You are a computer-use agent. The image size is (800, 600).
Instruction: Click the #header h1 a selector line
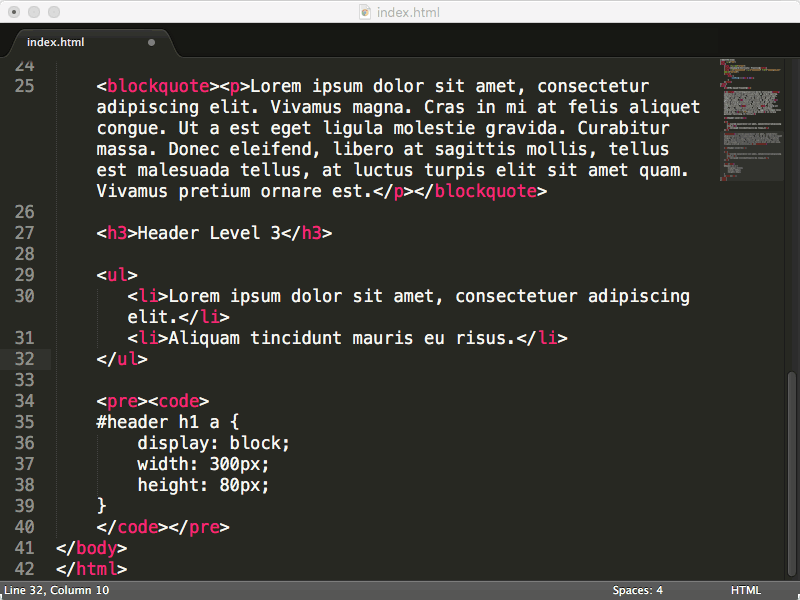pyautogui.click(x=168, y=422)
